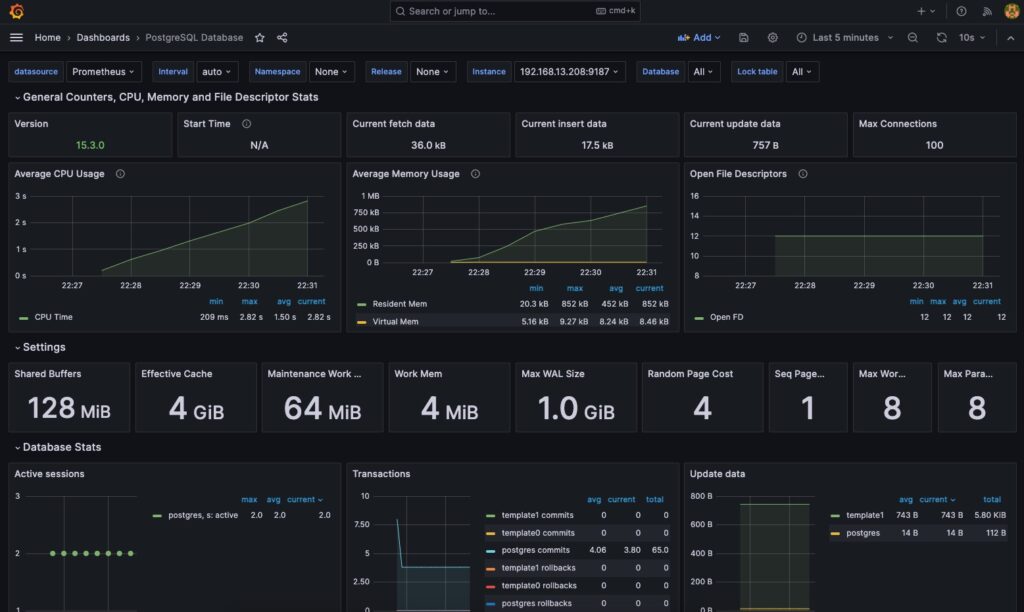The width and height of the screenshot is (1024, 612).
Task: Sort Transactions legend by total
Action: tap(654, 500)
